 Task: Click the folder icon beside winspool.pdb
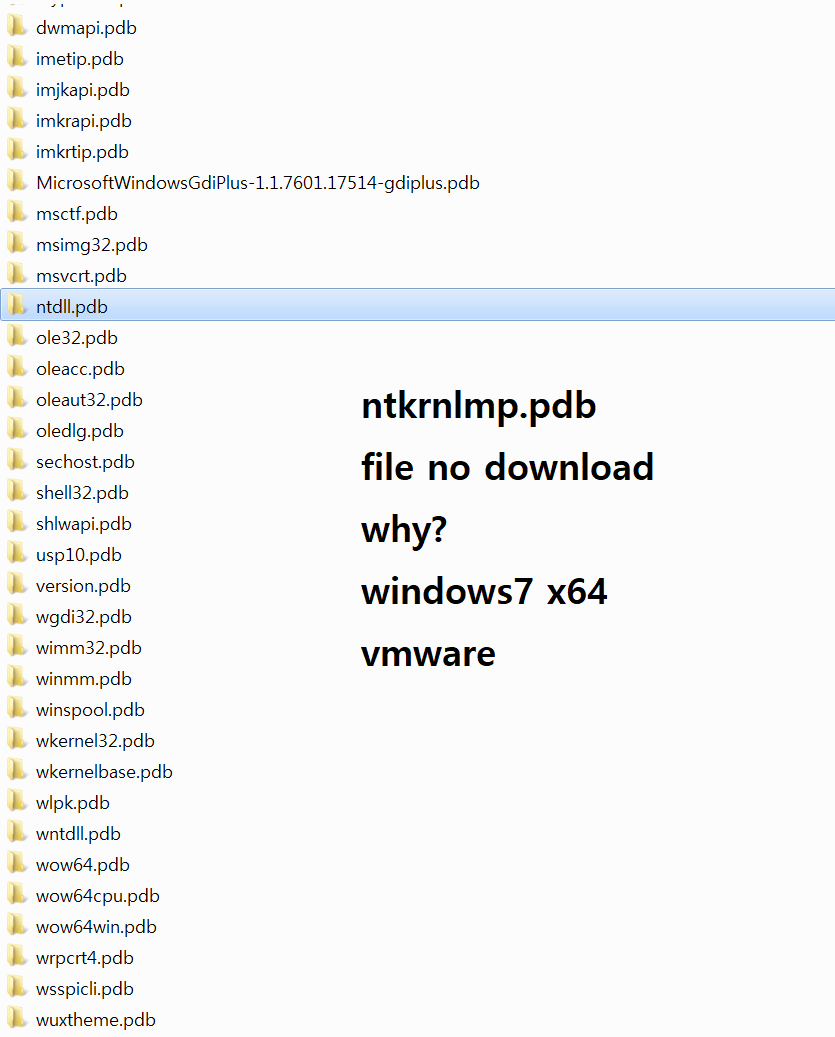(17, 709)
